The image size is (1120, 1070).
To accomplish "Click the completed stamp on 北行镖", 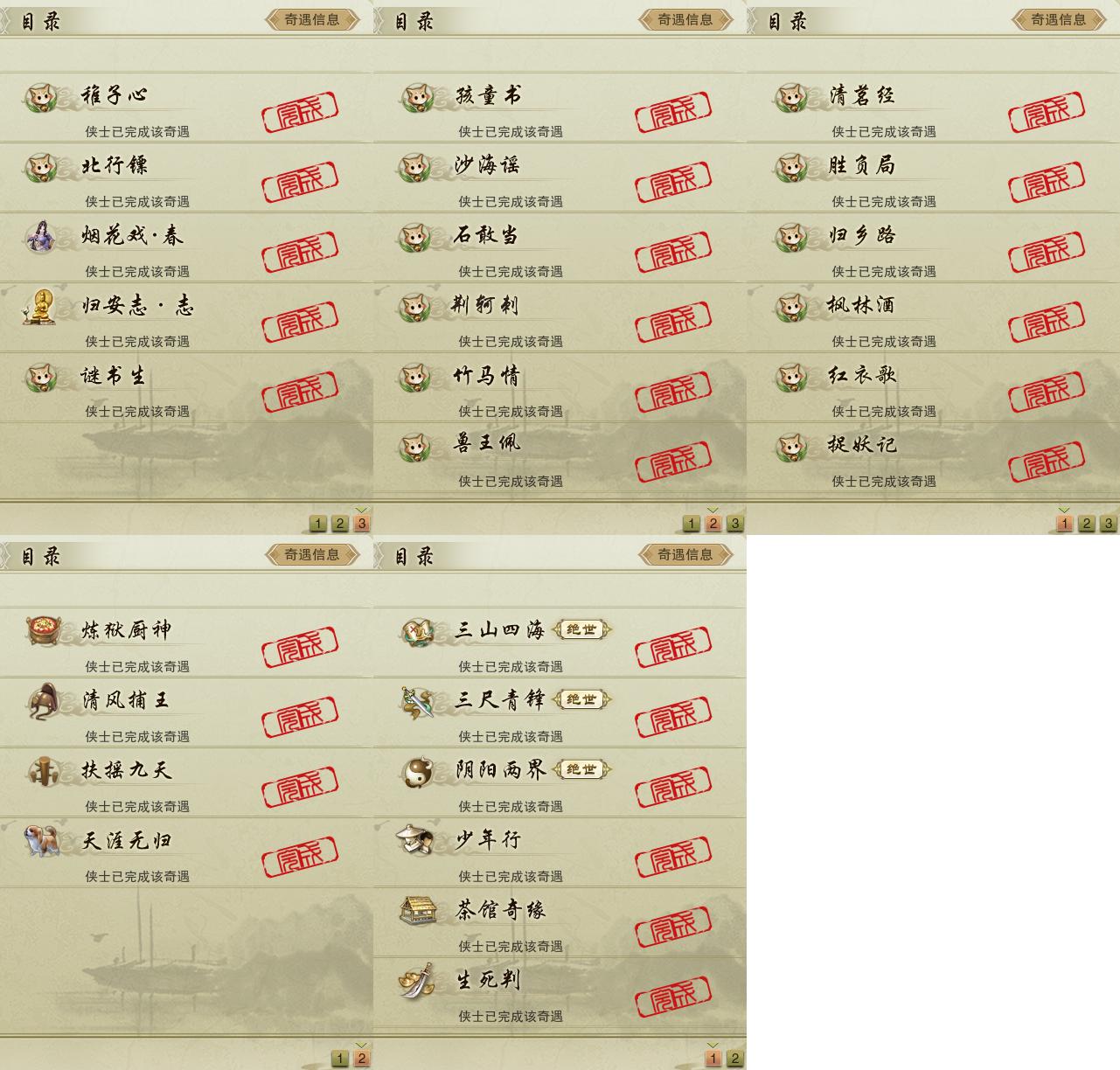I will pyautogui.click(x=300, y=181).
